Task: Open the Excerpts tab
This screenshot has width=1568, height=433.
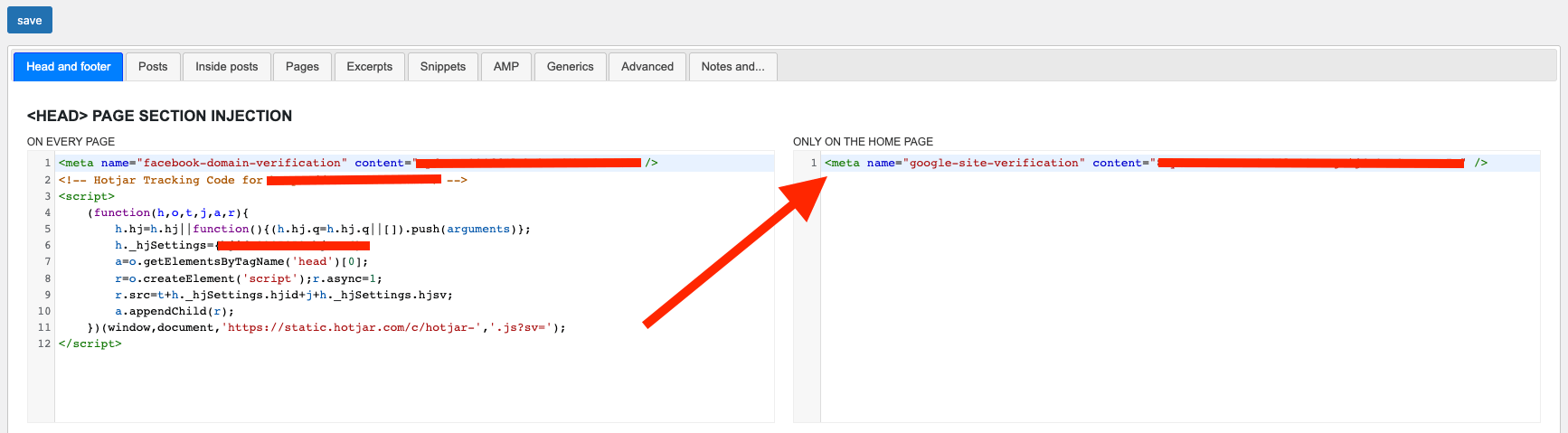Action: 369,66
